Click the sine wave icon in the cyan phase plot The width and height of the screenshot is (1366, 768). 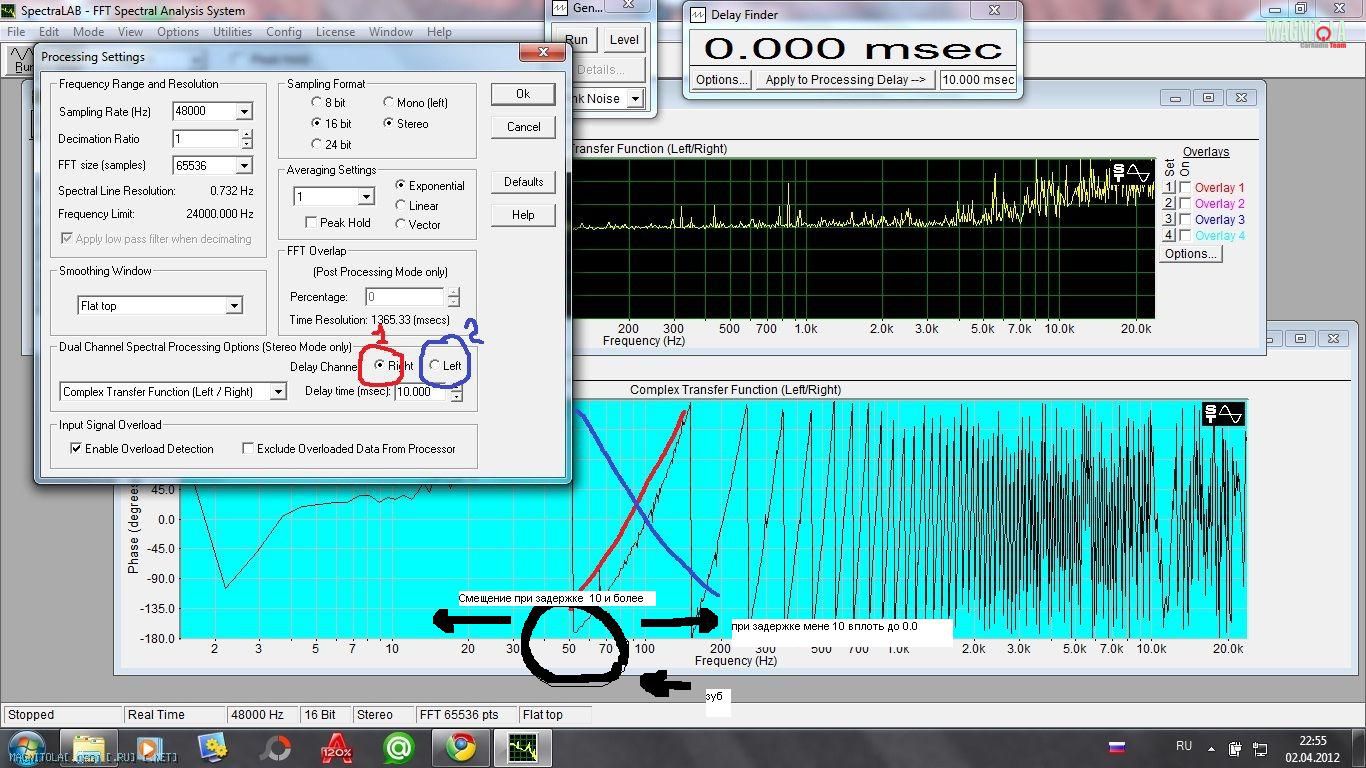coord(1230,412)
